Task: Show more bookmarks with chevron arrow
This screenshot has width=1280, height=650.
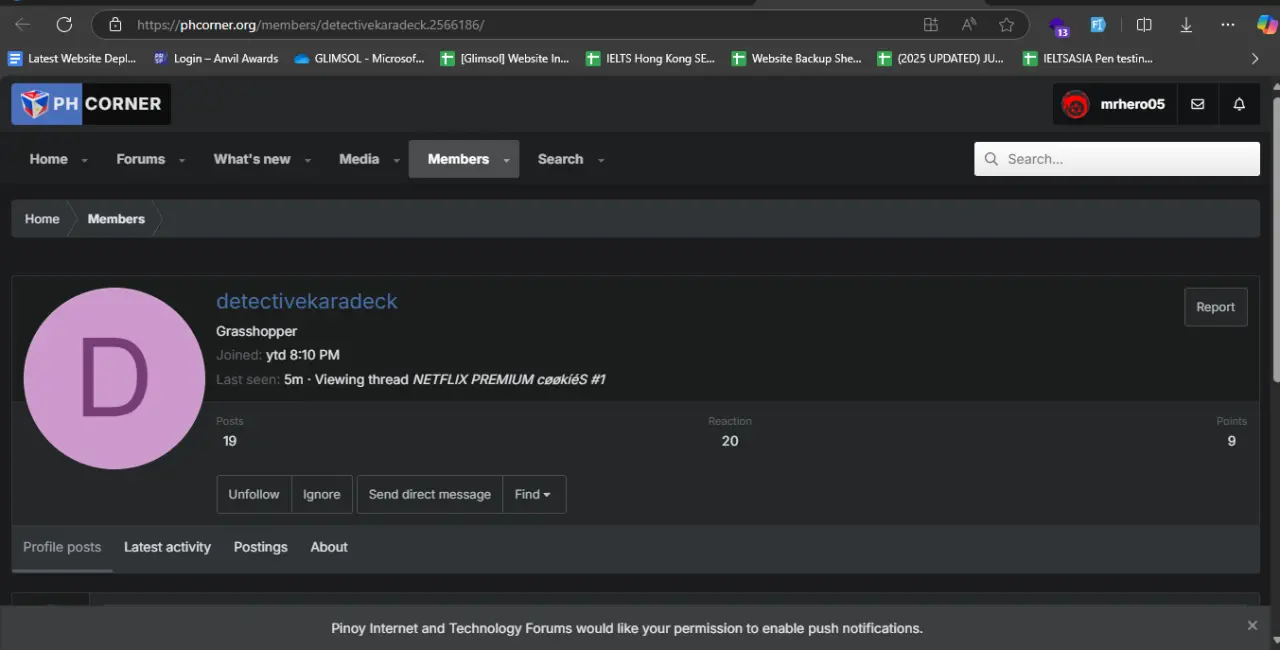Action: point(1255,59)
